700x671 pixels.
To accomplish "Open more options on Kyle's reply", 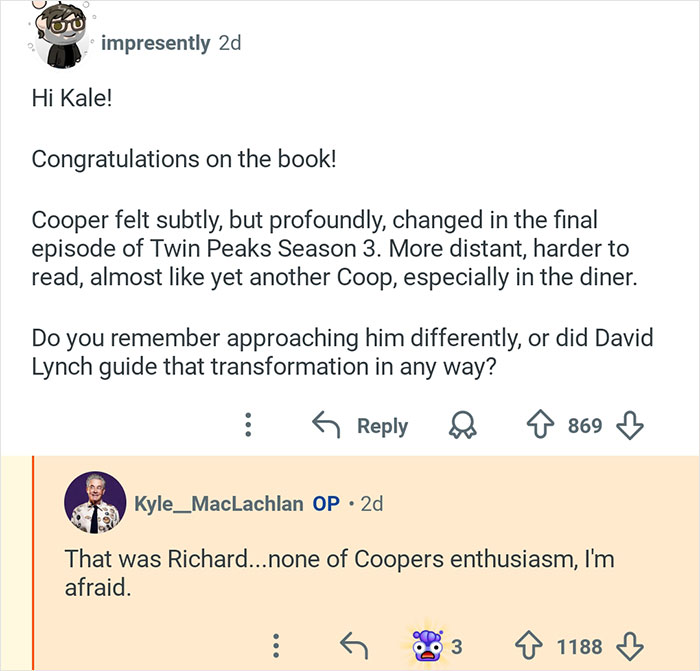I will (x=275, y=645).
